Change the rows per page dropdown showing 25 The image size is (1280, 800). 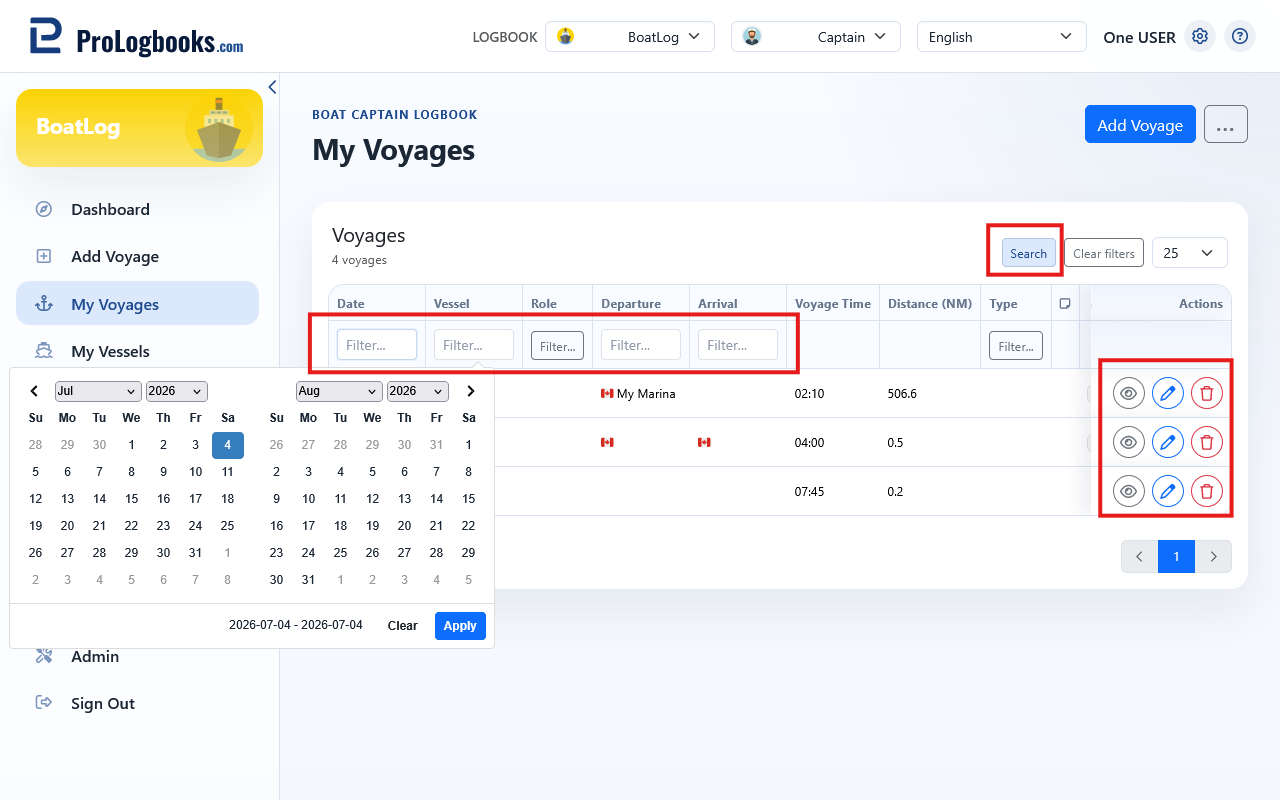pos(1190,253)
